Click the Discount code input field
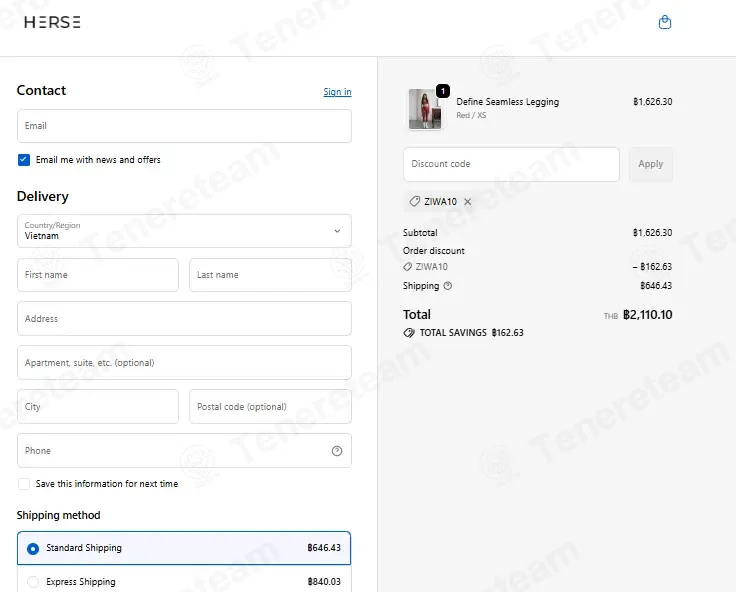The height and width of the screenshot is (592, 736). 511,164
